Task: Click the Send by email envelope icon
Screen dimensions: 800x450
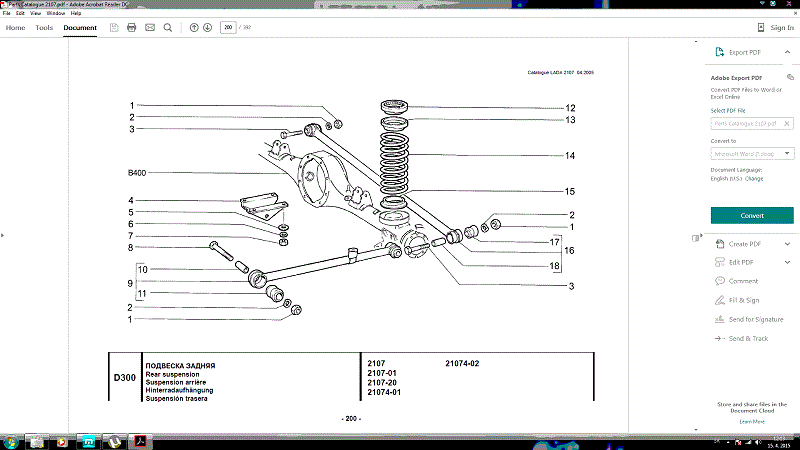Action: tap(149, 28)
